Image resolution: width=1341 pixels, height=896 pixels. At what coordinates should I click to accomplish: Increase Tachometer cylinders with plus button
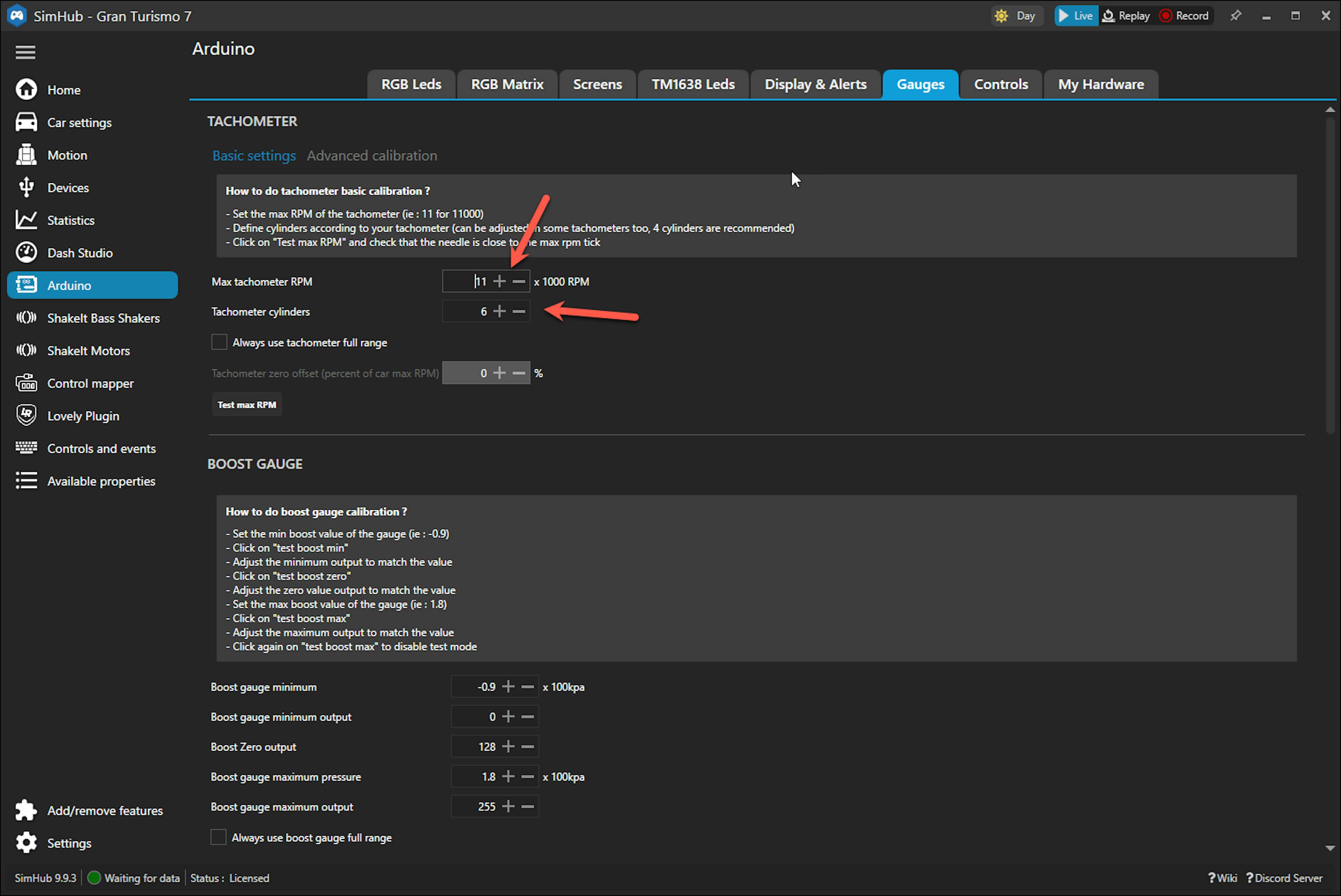pos(499,311)
